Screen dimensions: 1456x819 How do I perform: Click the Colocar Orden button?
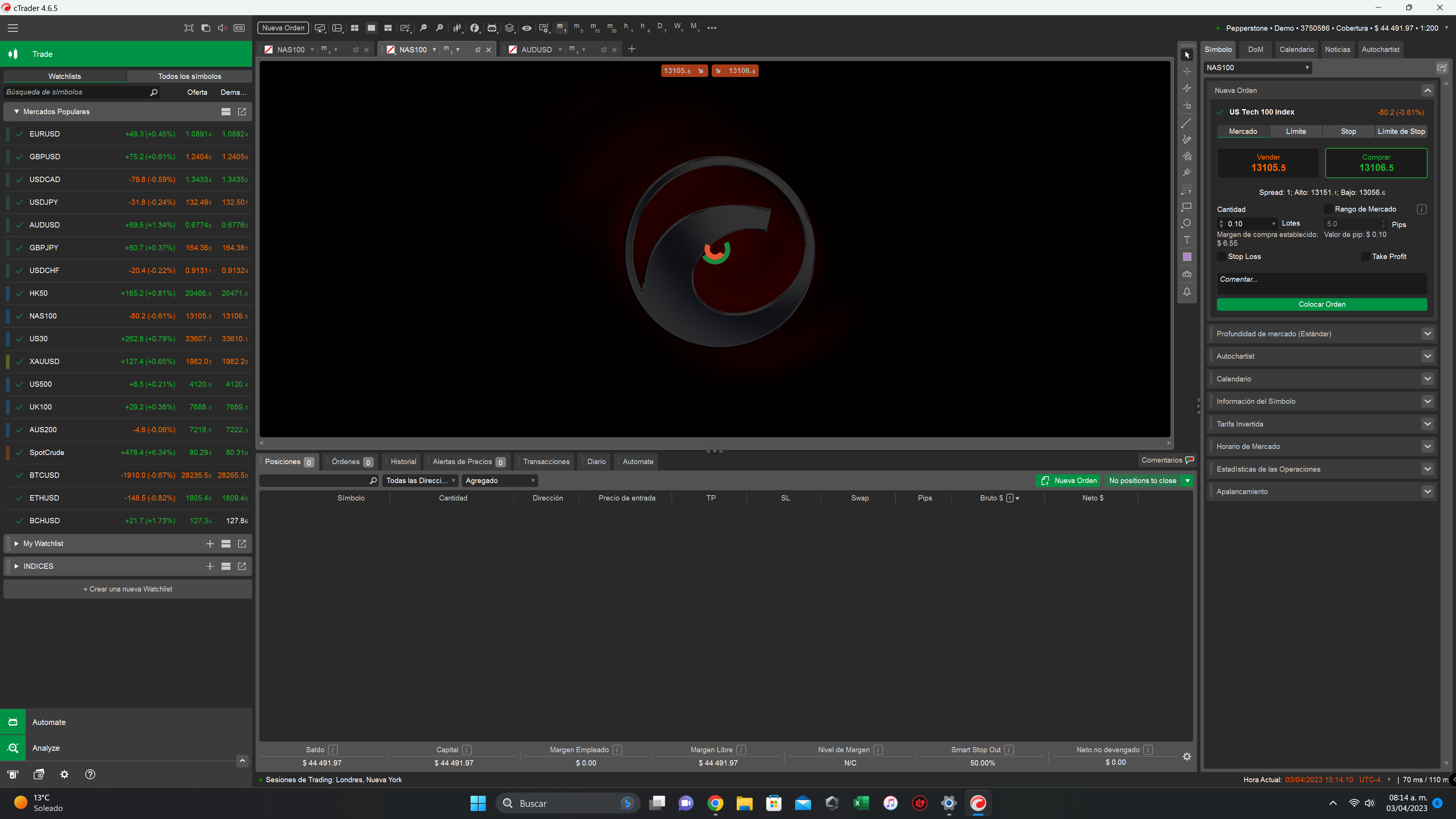click(1322, 304)
